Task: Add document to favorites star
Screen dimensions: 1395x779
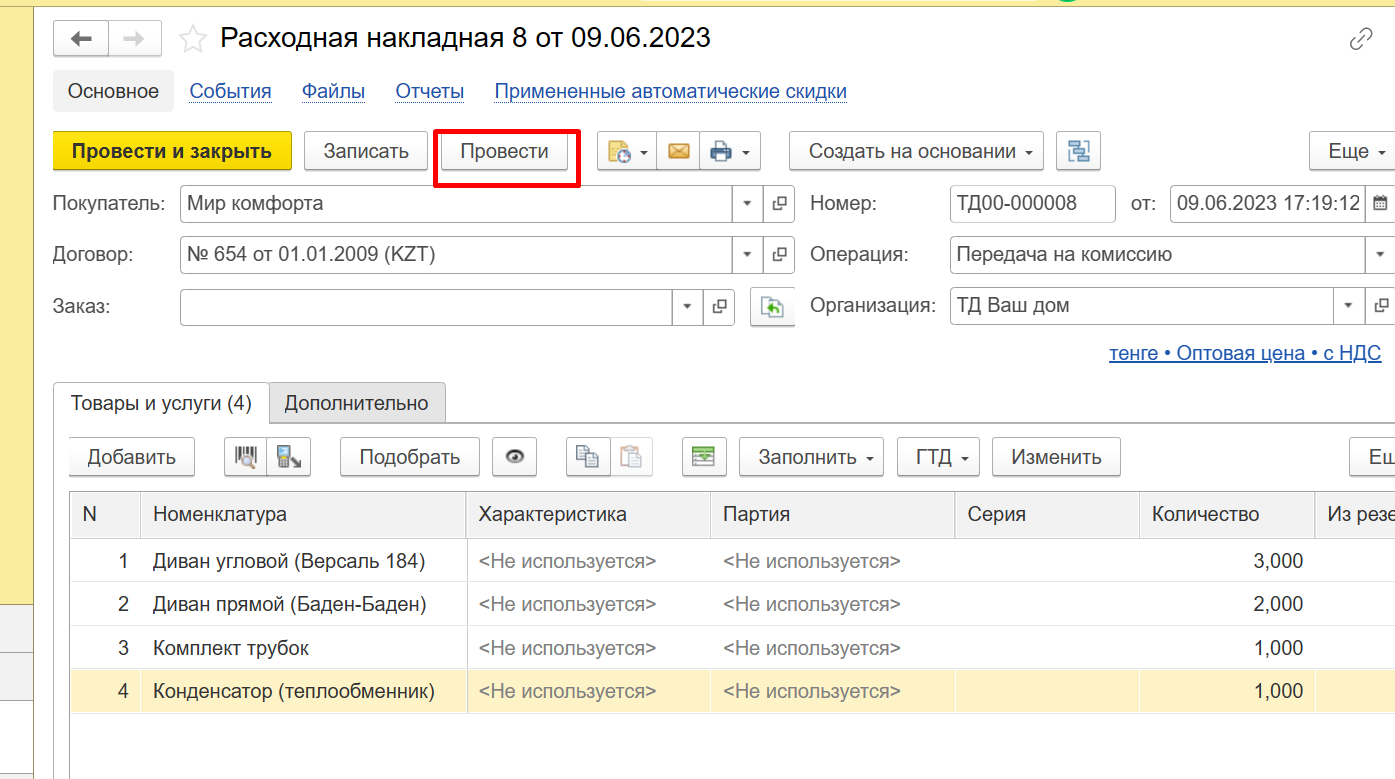Action: click(x=192, y=39)
